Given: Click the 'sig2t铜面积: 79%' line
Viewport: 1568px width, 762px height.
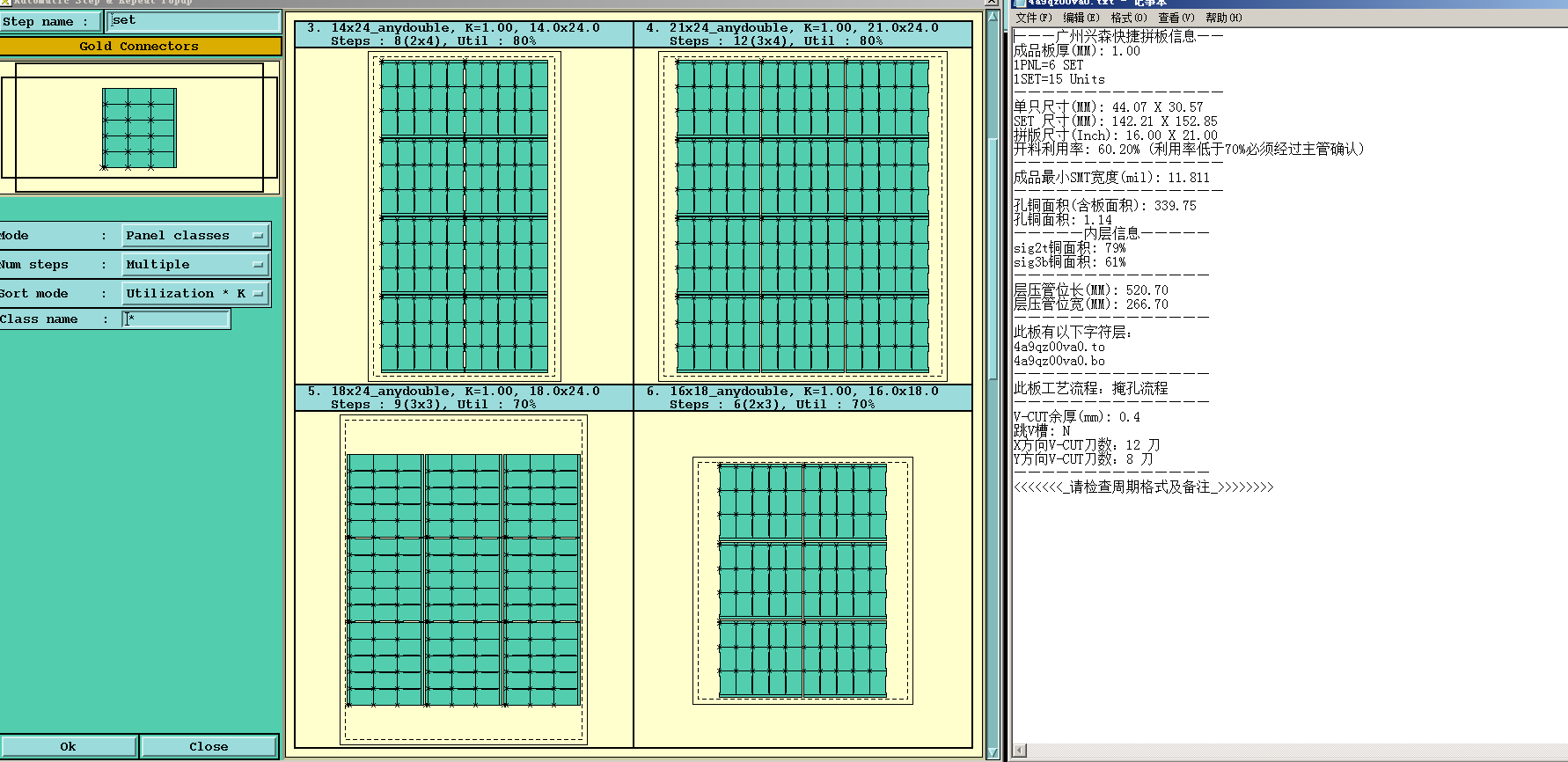Looking at the screenshot, I should 1069,248.
